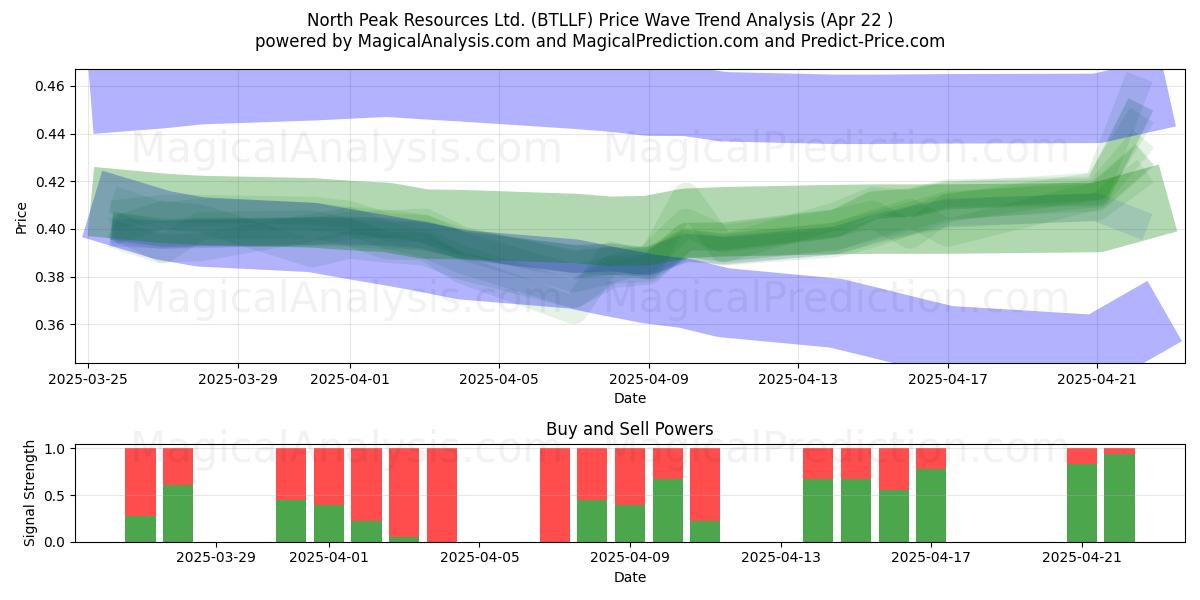Screen dimensions: 1200x600
Task: Click the 2025-04-09 date tick under price chart
Action: (x=649, y=379)
